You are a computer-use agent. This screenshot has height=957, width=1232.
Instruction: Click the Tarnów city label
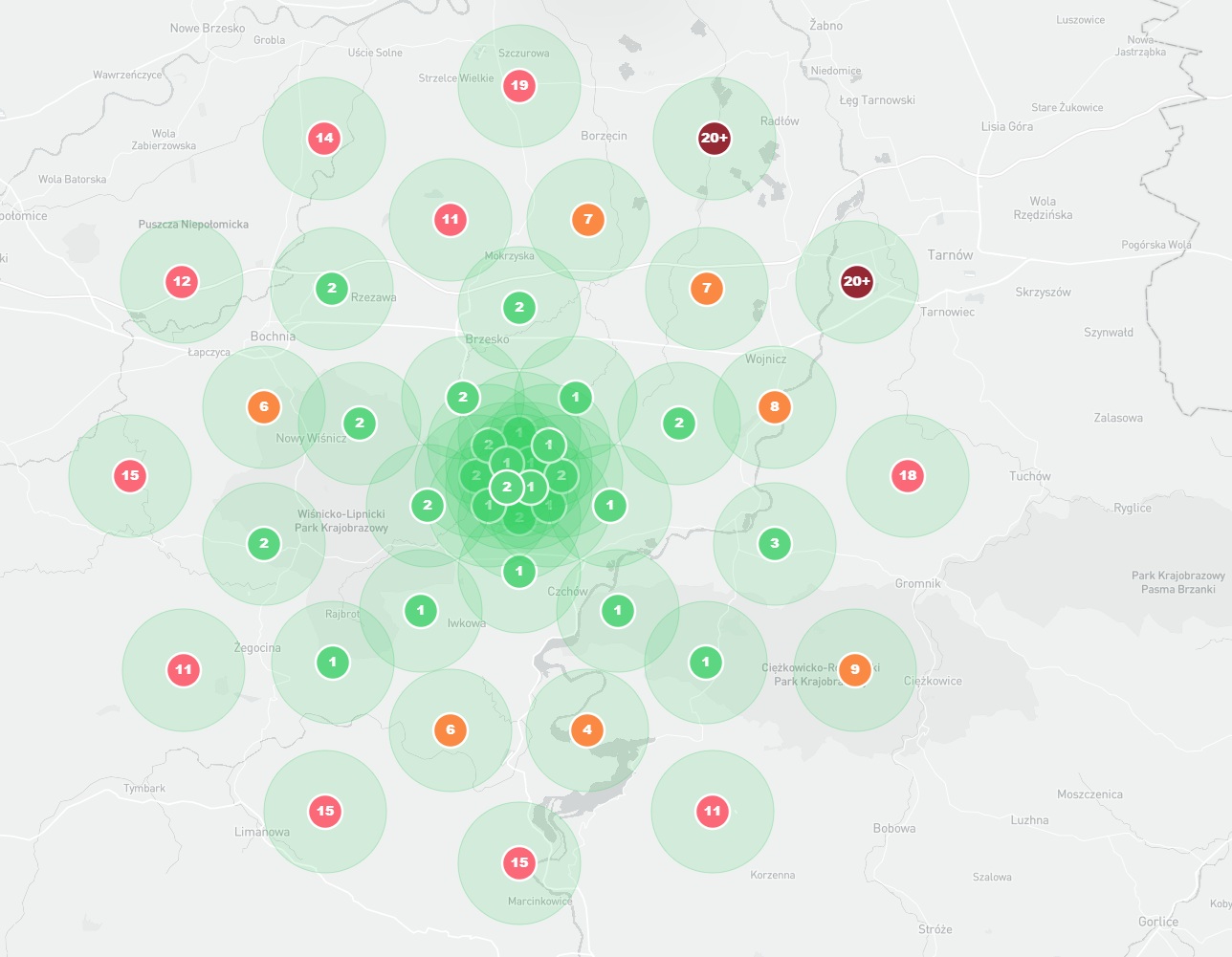click(x=950, y=255)
